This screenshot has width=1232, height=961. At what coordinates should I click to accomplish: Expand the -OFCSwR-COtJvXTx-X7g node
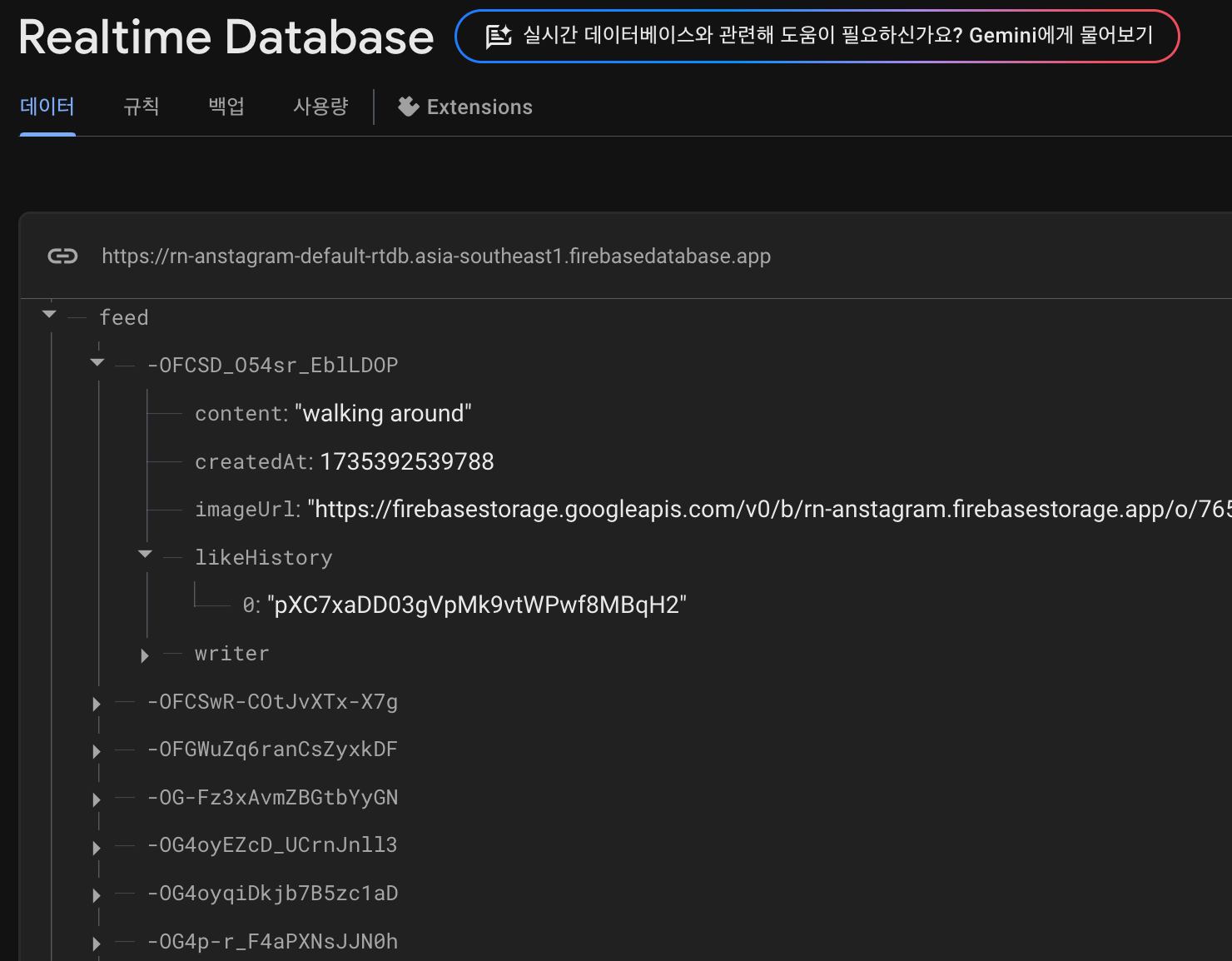tap(97, 704)
